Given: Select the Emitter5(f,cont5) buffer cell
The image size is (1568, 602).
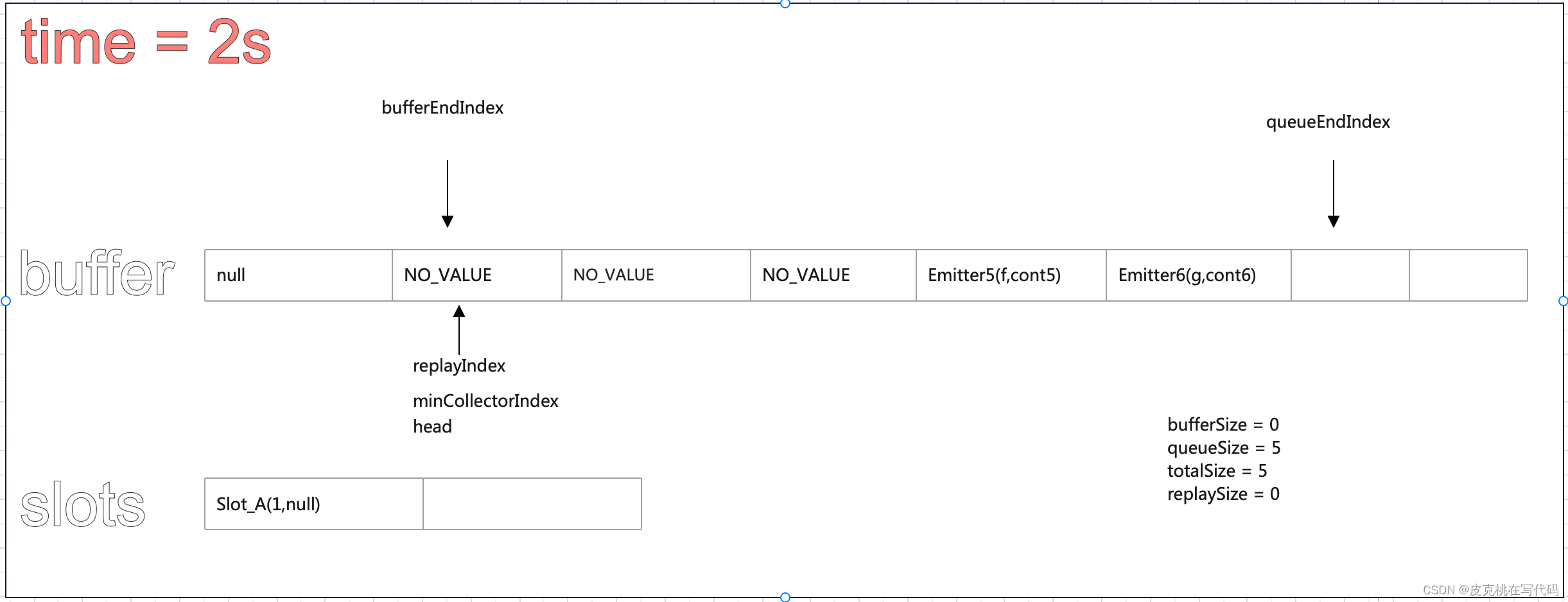Looking at the screenshot, I should [x=1011, y=275].
